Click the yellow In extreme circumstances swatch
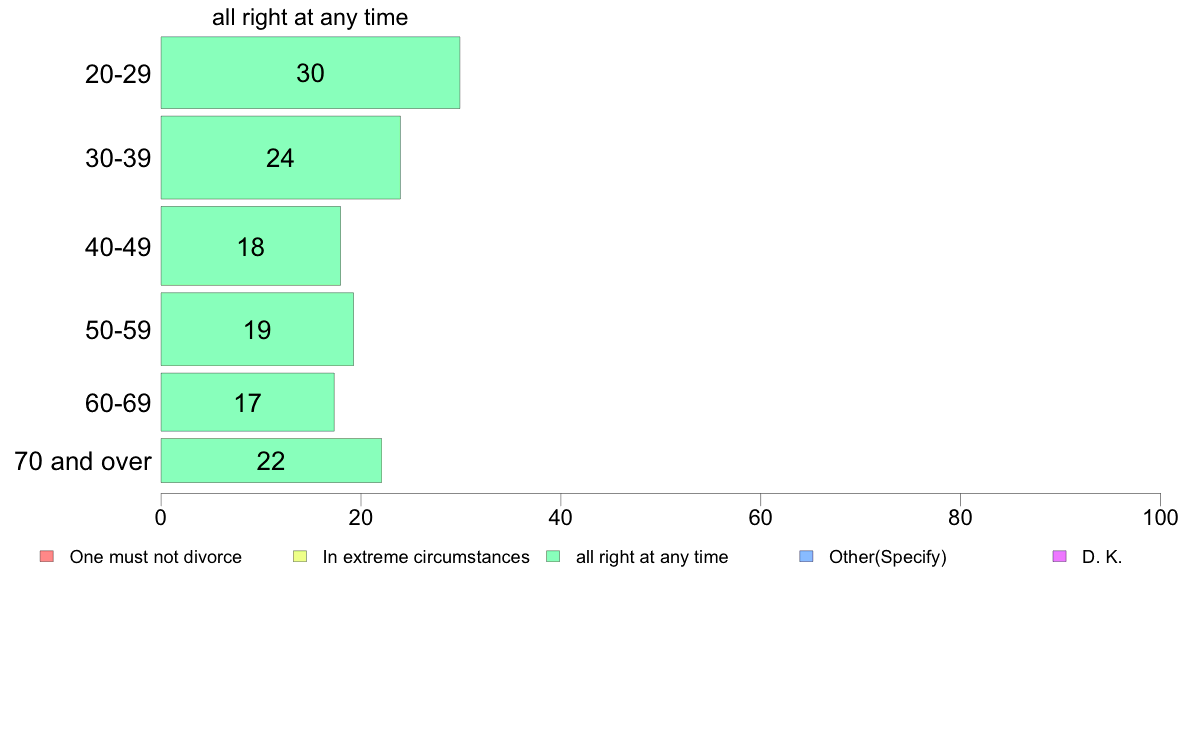The image size is (1188, 736). point(300,556)
